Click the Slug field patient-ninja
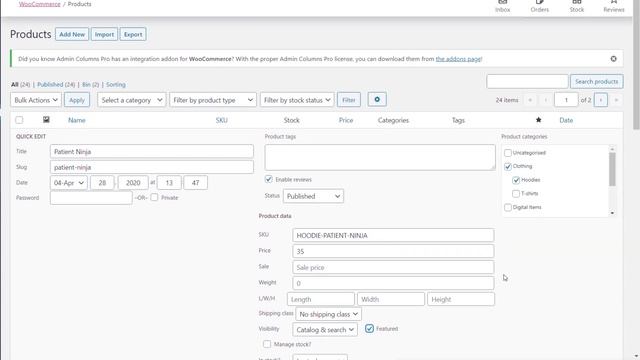This screenshot has width=640, height=360. point(151,167)
